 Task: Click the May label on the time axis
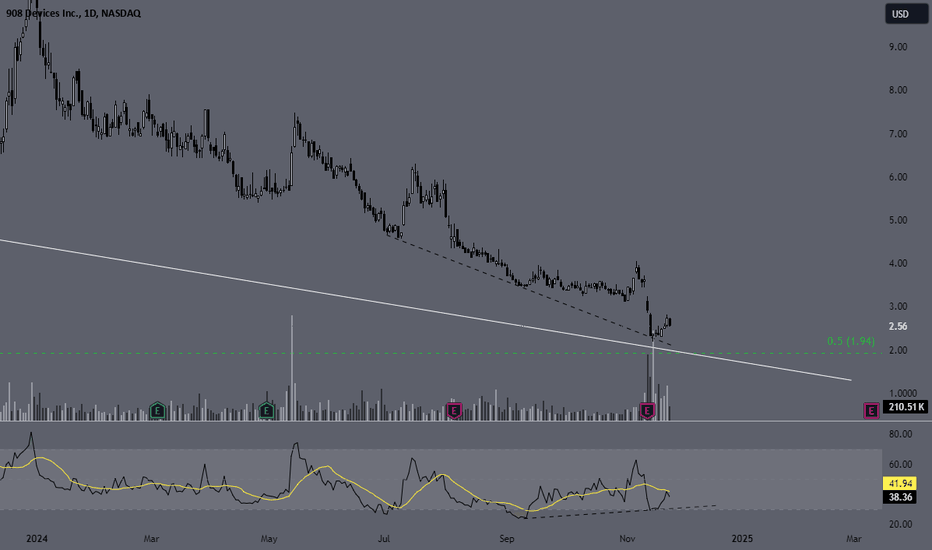tap(269, 539)
